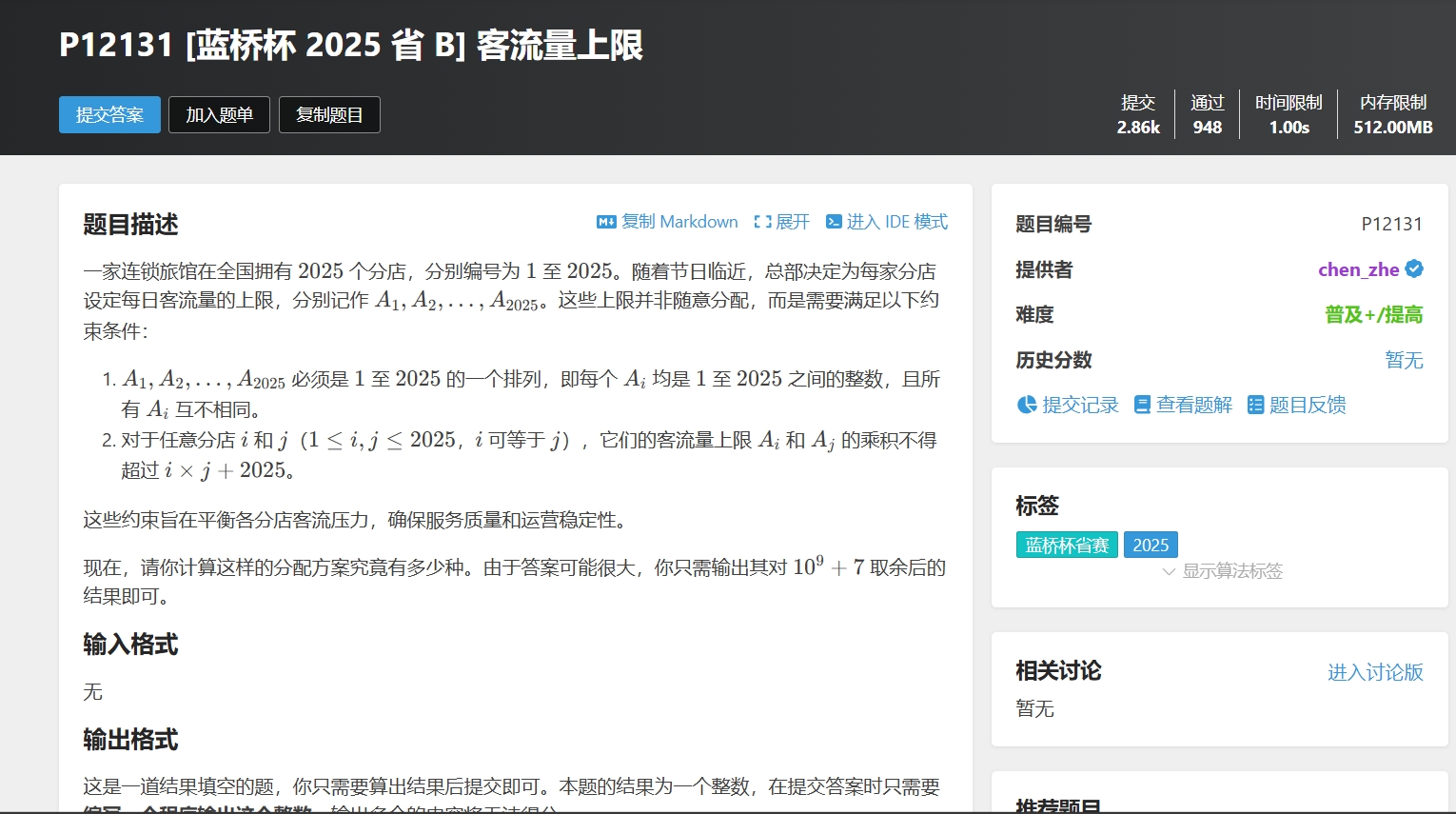1456x814 pixels.
Task: Select the 蓝桥杯省赛 tag
Action: click(1067, 545)
